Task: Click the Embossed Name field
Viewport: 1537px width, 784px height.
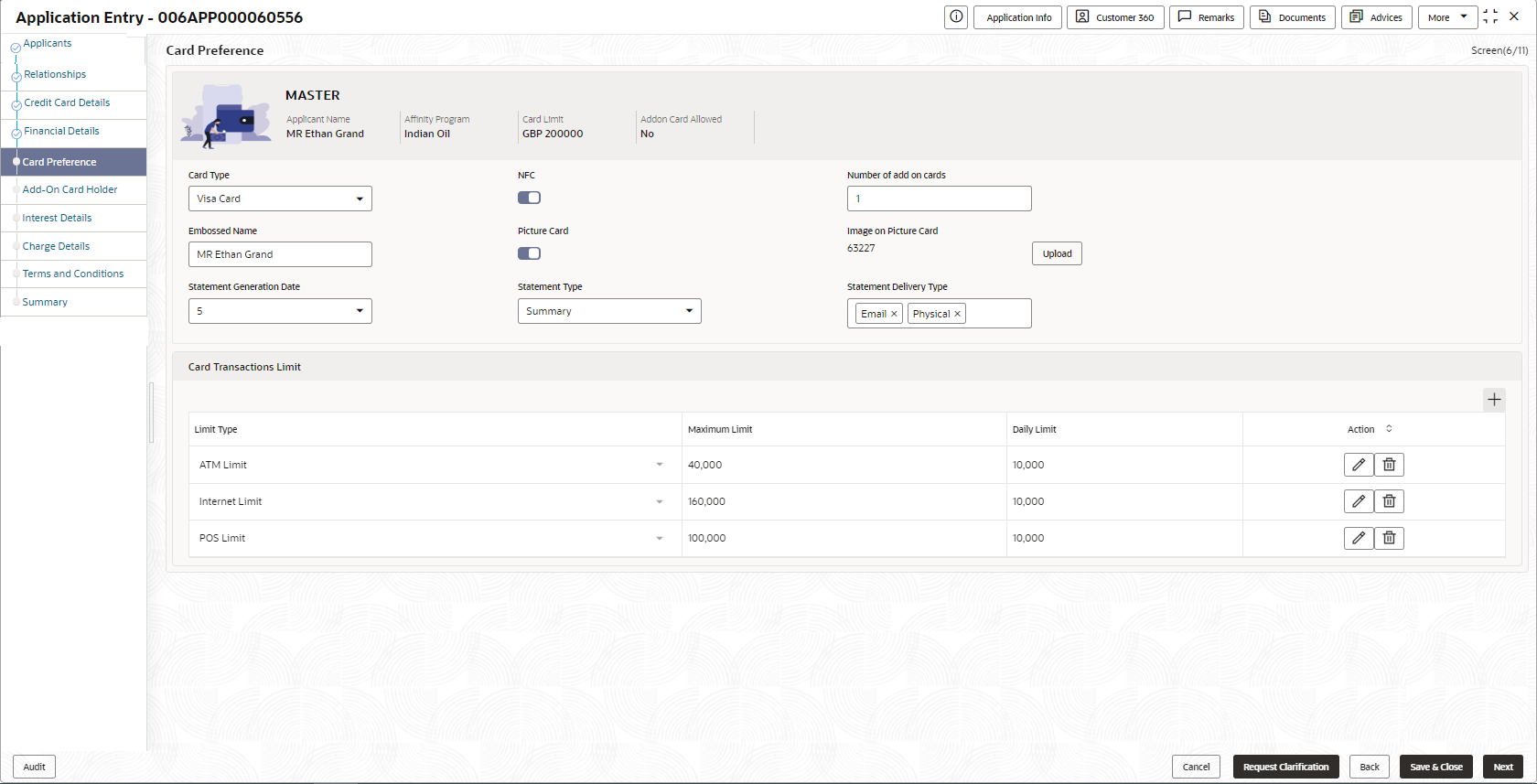Action: (280, 254)
